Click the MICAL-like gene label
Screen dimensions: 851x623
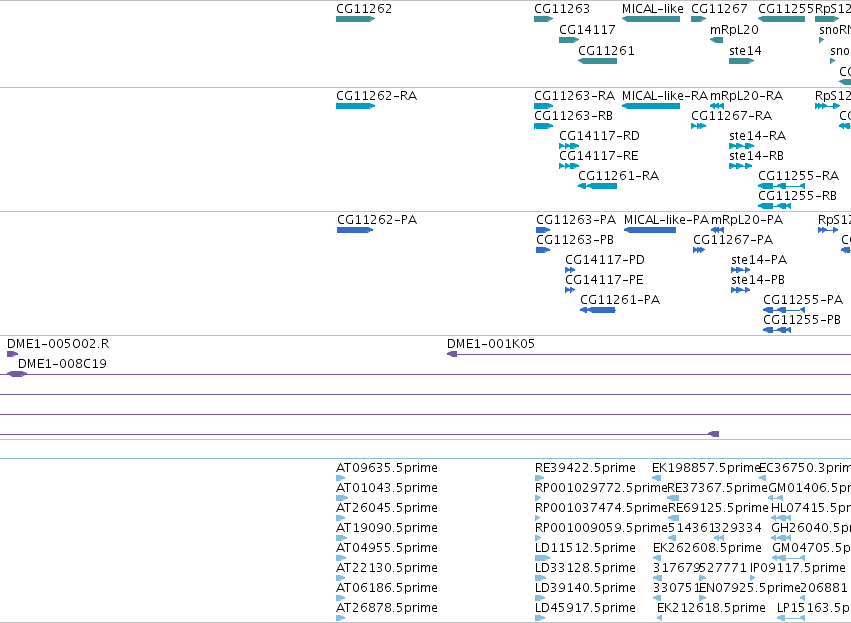tap(652, 9)
